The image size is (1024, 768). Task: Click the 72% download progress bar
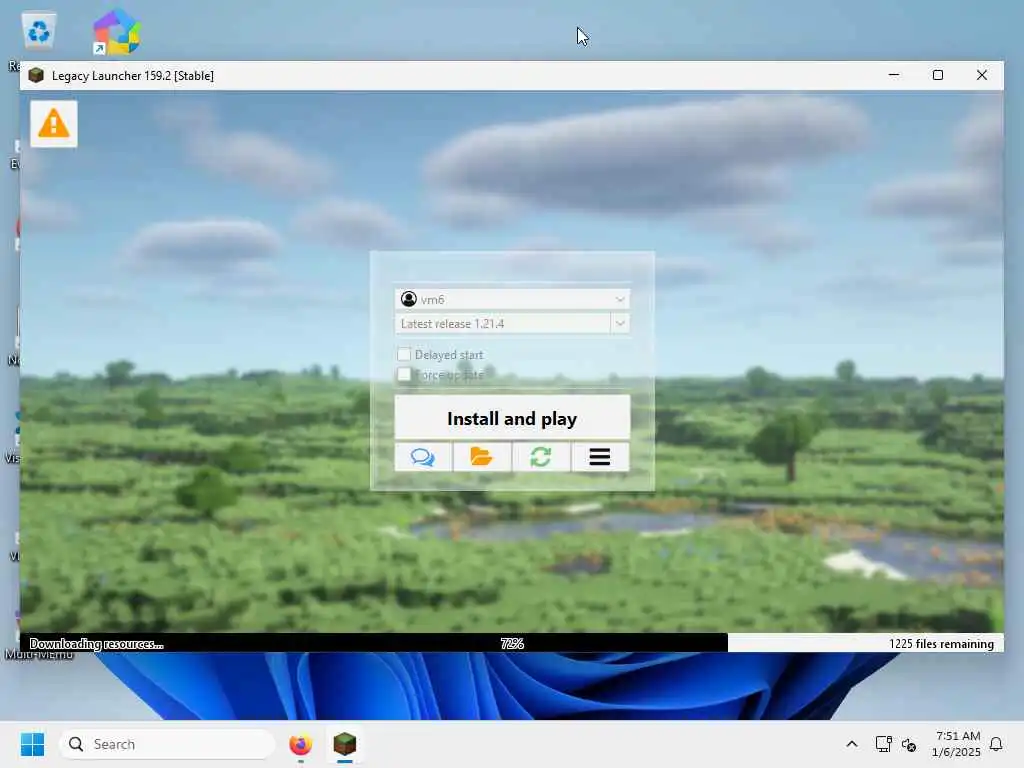512,643
